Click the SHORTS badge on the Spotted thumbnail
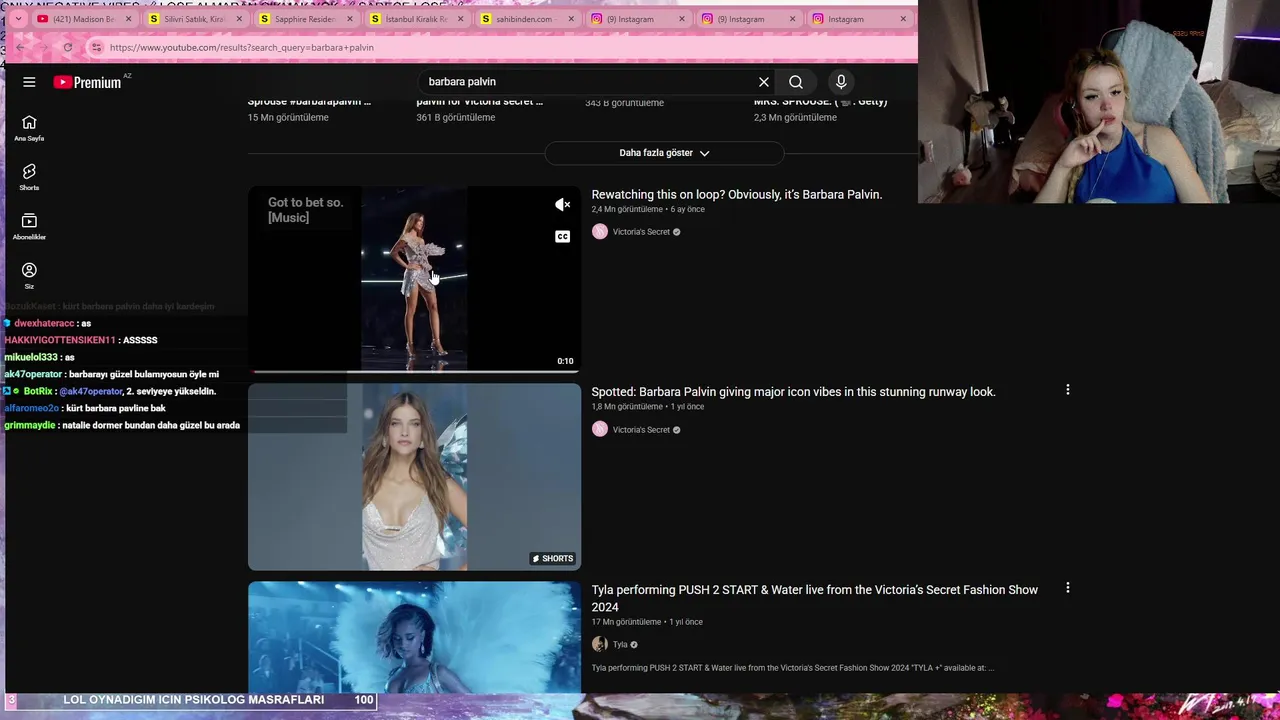Image resolution: width=1280 pixels, height=720 pixels. pos(552,558)
